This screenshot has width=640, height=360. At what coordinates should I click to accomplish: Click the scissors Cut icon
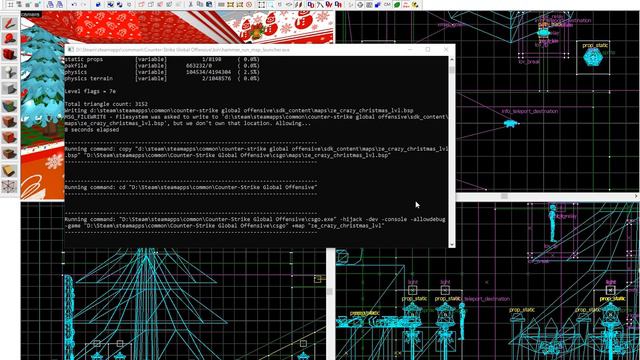click(x=191, y=5)
